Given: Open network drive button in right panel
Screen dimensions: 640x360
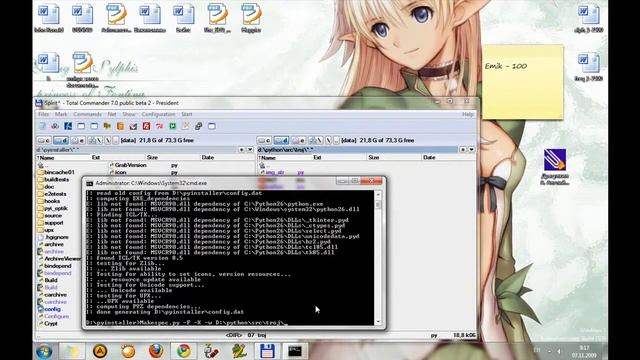Looking at the screenshot, I should pyautogui.click(x=315, y=140).
